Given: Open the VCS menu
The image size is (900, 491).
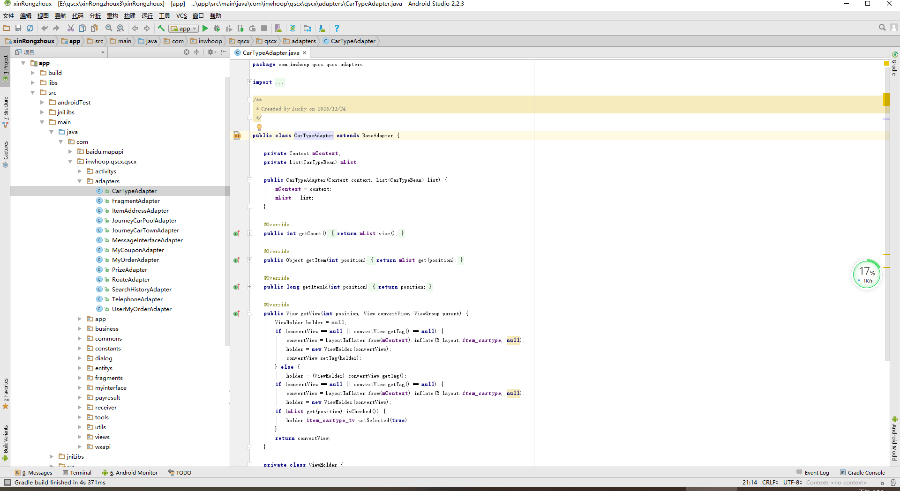Looking at the screenshot, I should click(x=180, y=17).
